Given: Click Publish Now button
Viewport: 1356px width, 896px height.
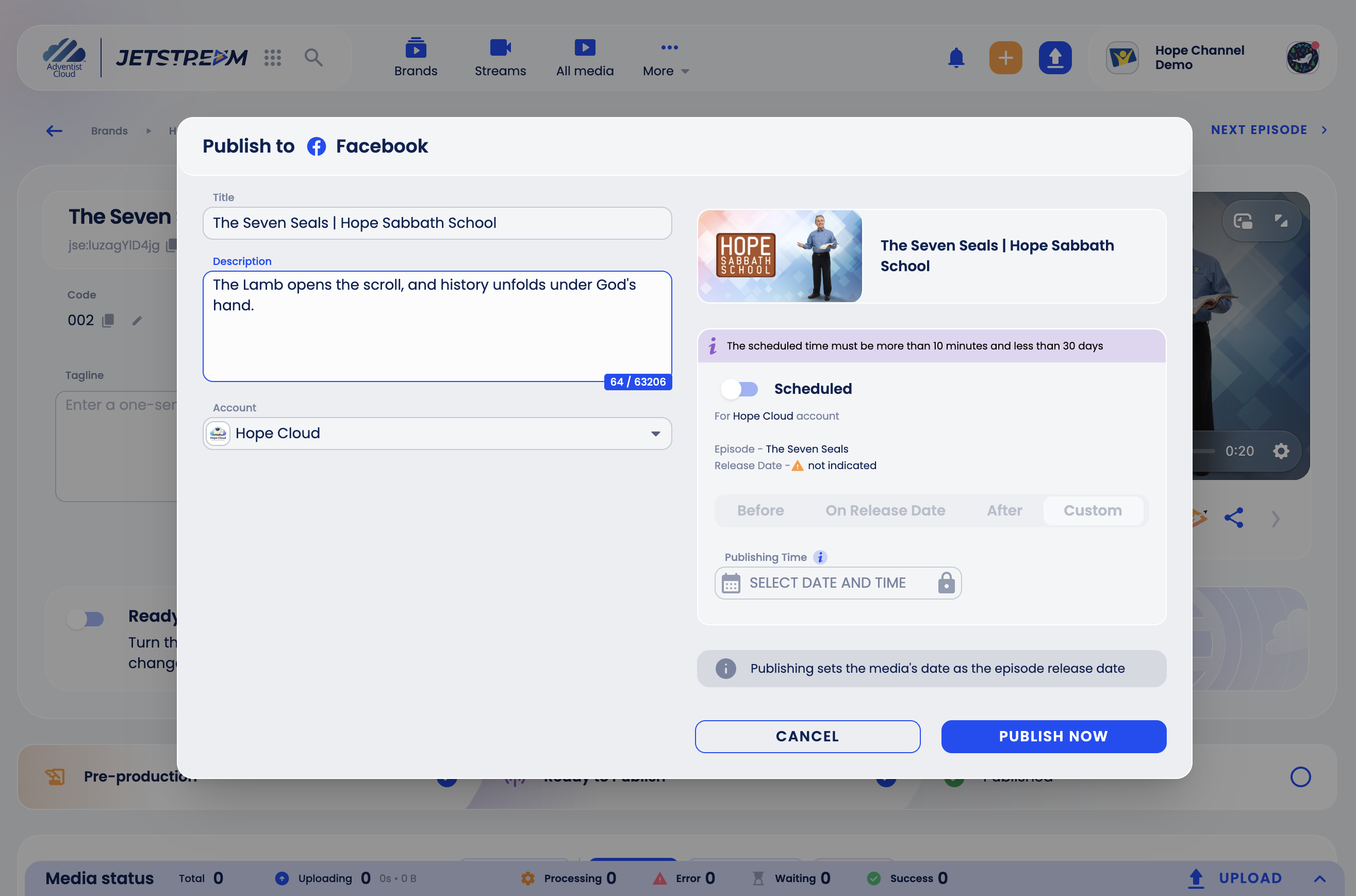Looking at the screenshot, I should [x=1053, y=736].
